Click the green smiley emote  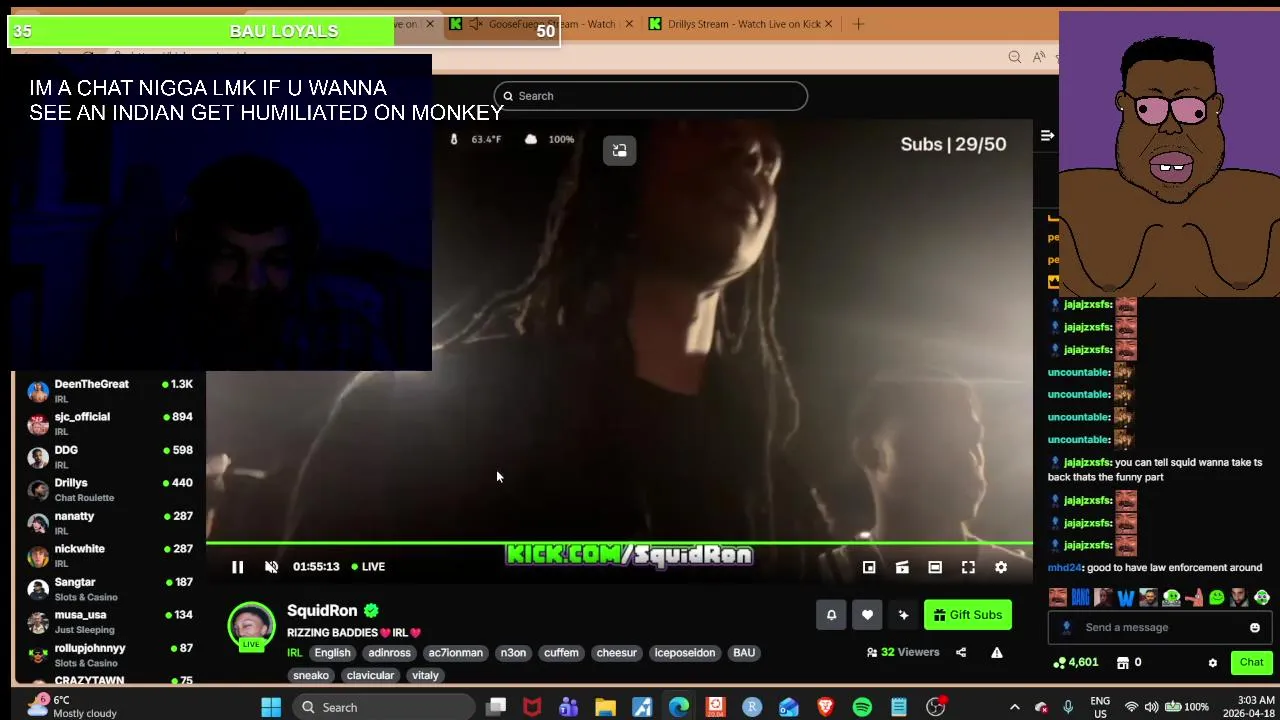(x=1216, y=598)
